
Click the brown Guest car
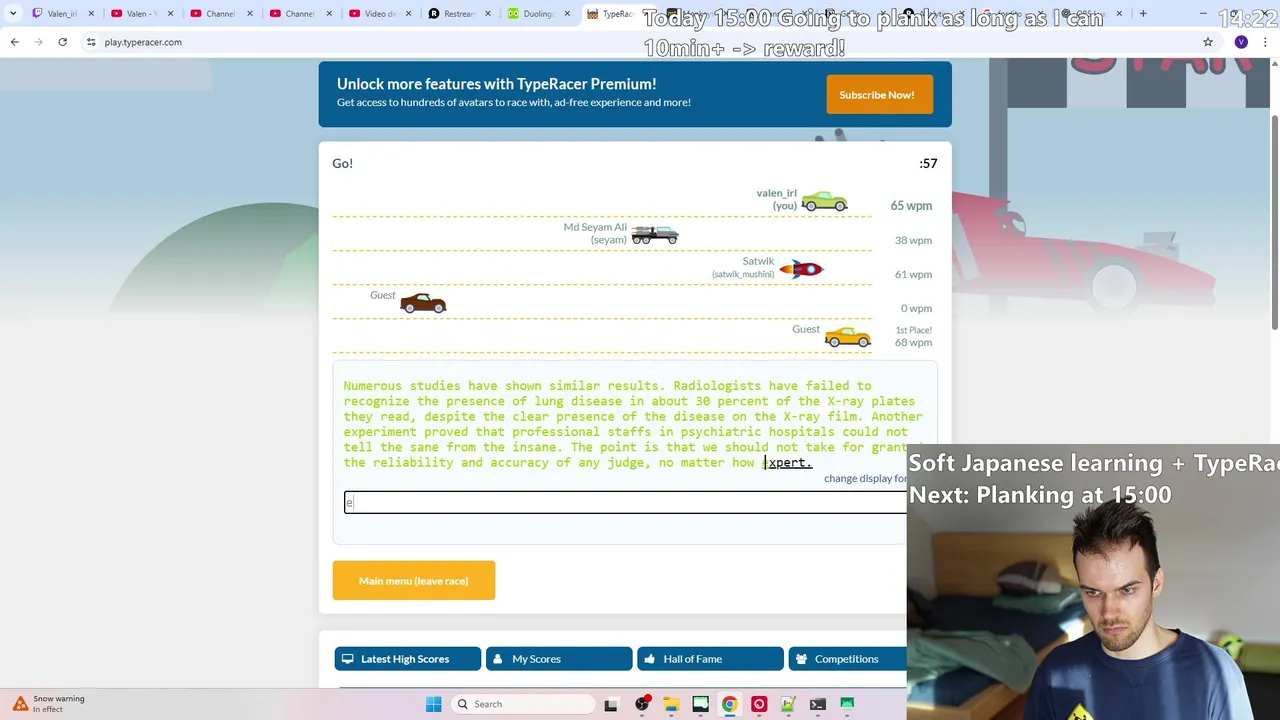(423, 303)
